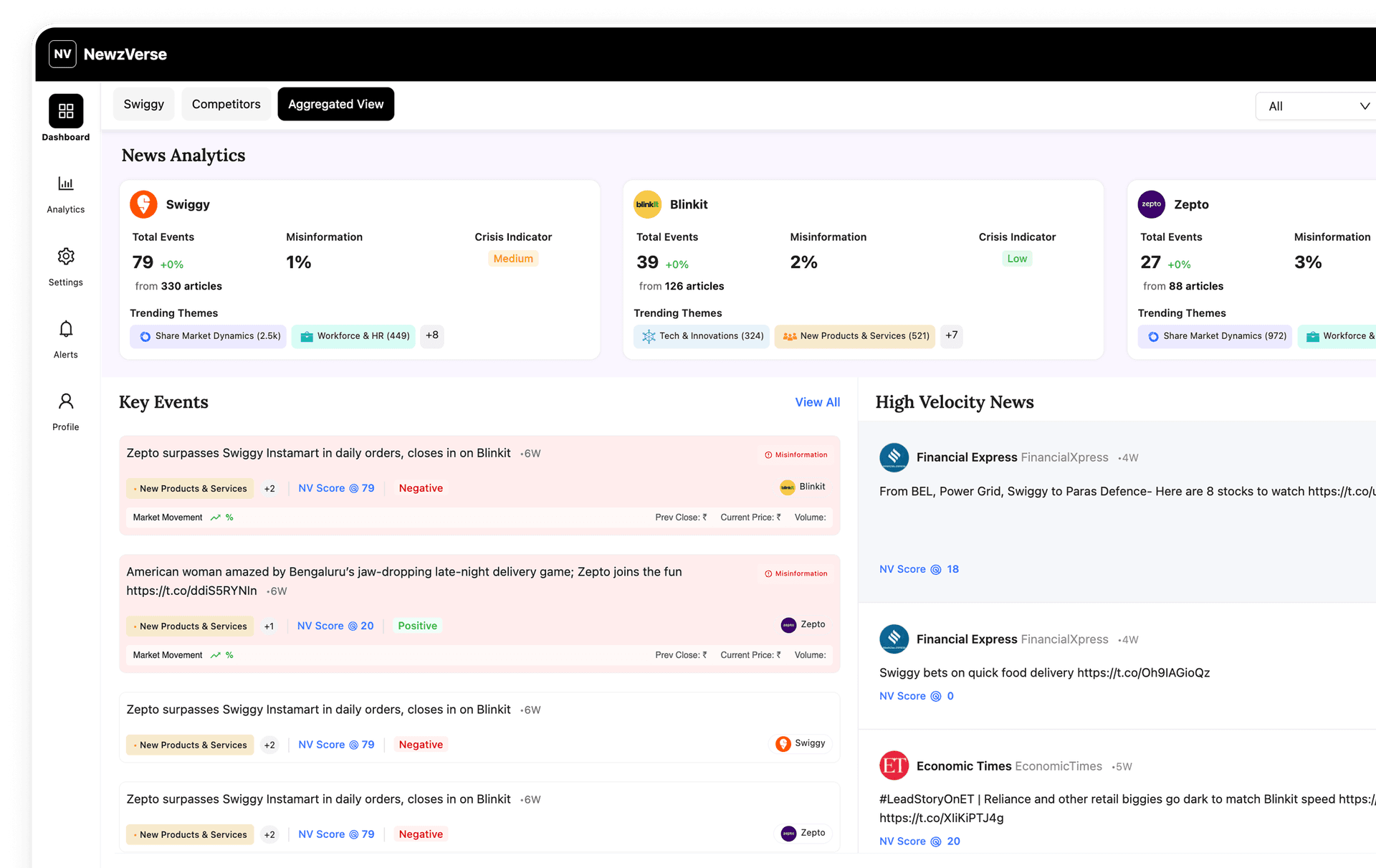The height and width of the screenshot is (868, 1376).
Task: Click Financial Express avatar on Swiggy bets post
Action: 894,639
